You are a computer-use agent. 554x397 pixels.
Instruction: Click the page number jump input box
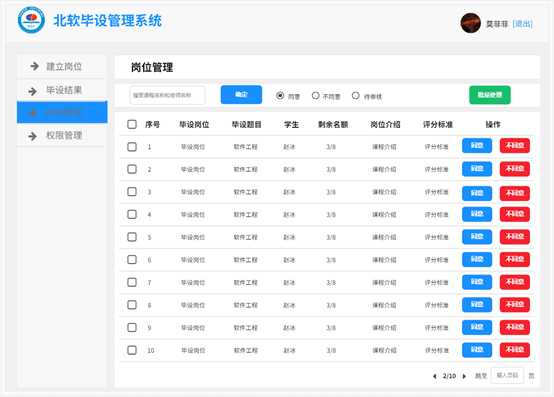pos(507,375)
